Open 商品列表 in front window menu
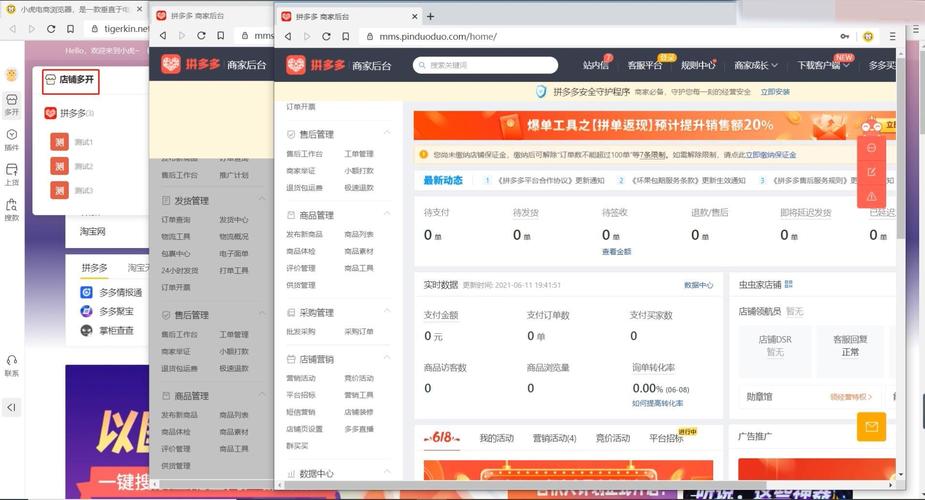 coord(359,235)
